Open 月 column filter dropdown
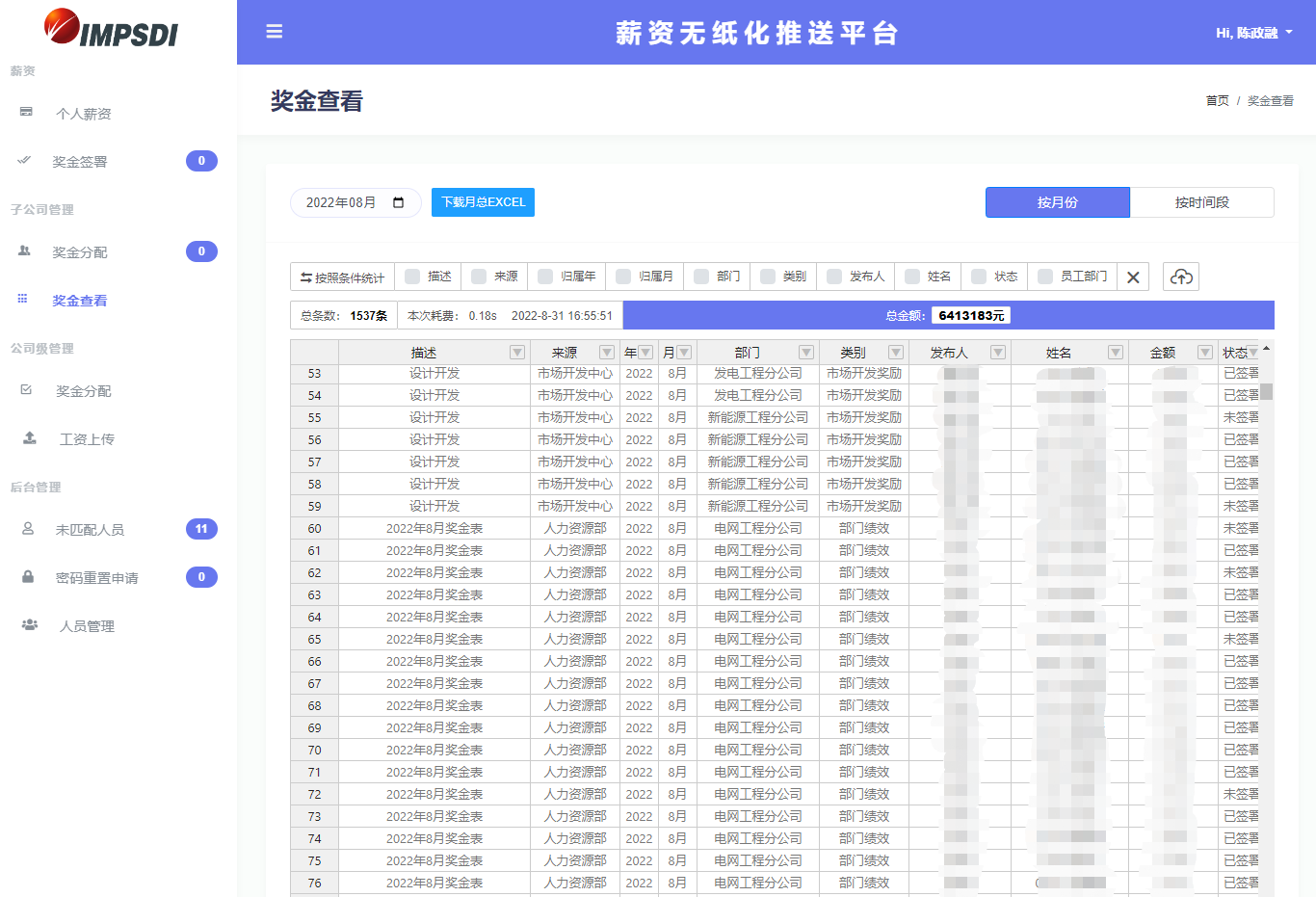Screen dimensions: 1316x897 (684, 353)
